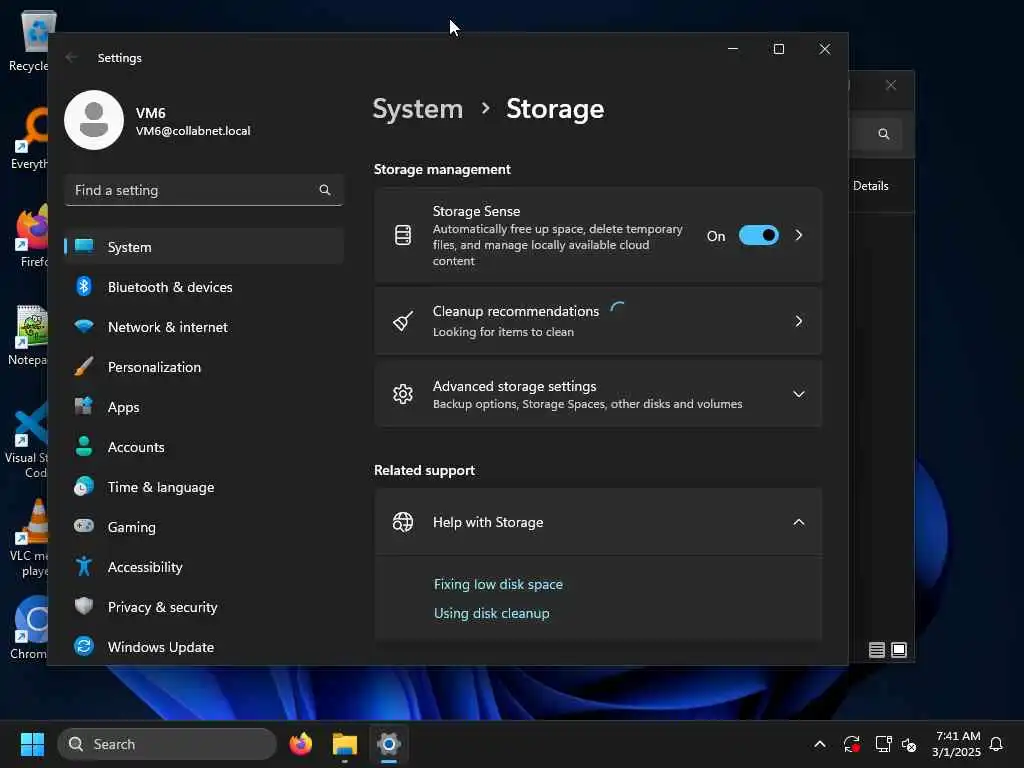Open Apps settings category
This screenshot has width=1024, height=768.
[204, 407]
